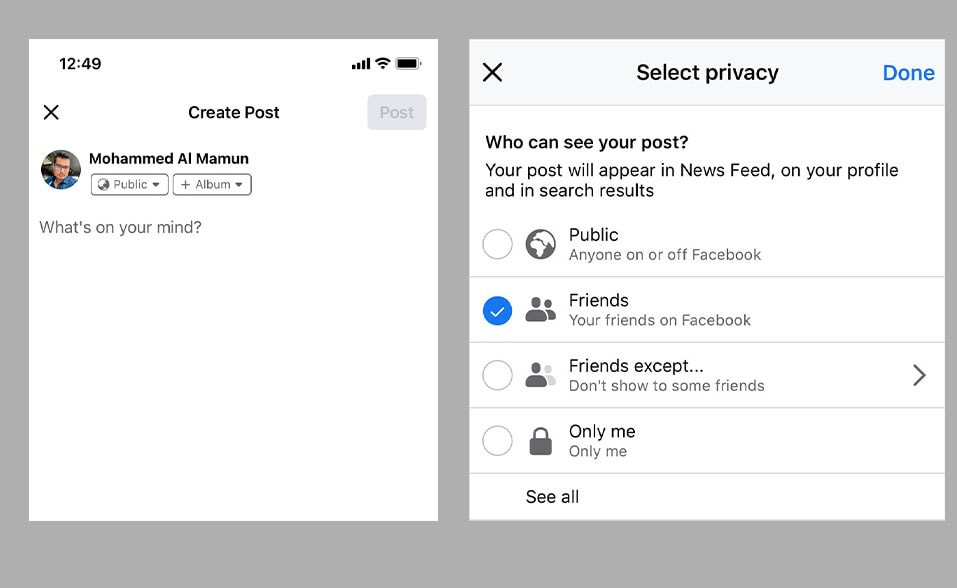Select the Only me radio button
The width and height of the screenshot is (957, 588).
click(x=497, y=441)
